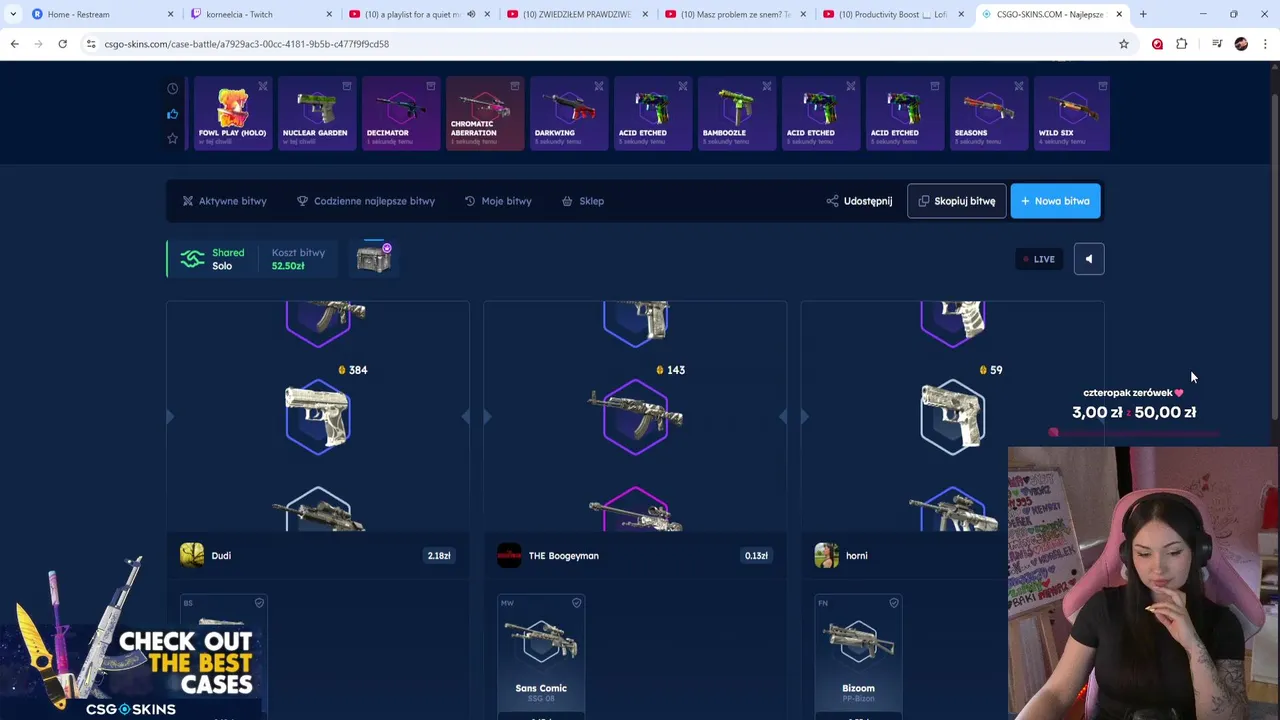The image size is (1280, 720).
Task: Open the Wild Six drop card
Action: [x=1072, y=114]
